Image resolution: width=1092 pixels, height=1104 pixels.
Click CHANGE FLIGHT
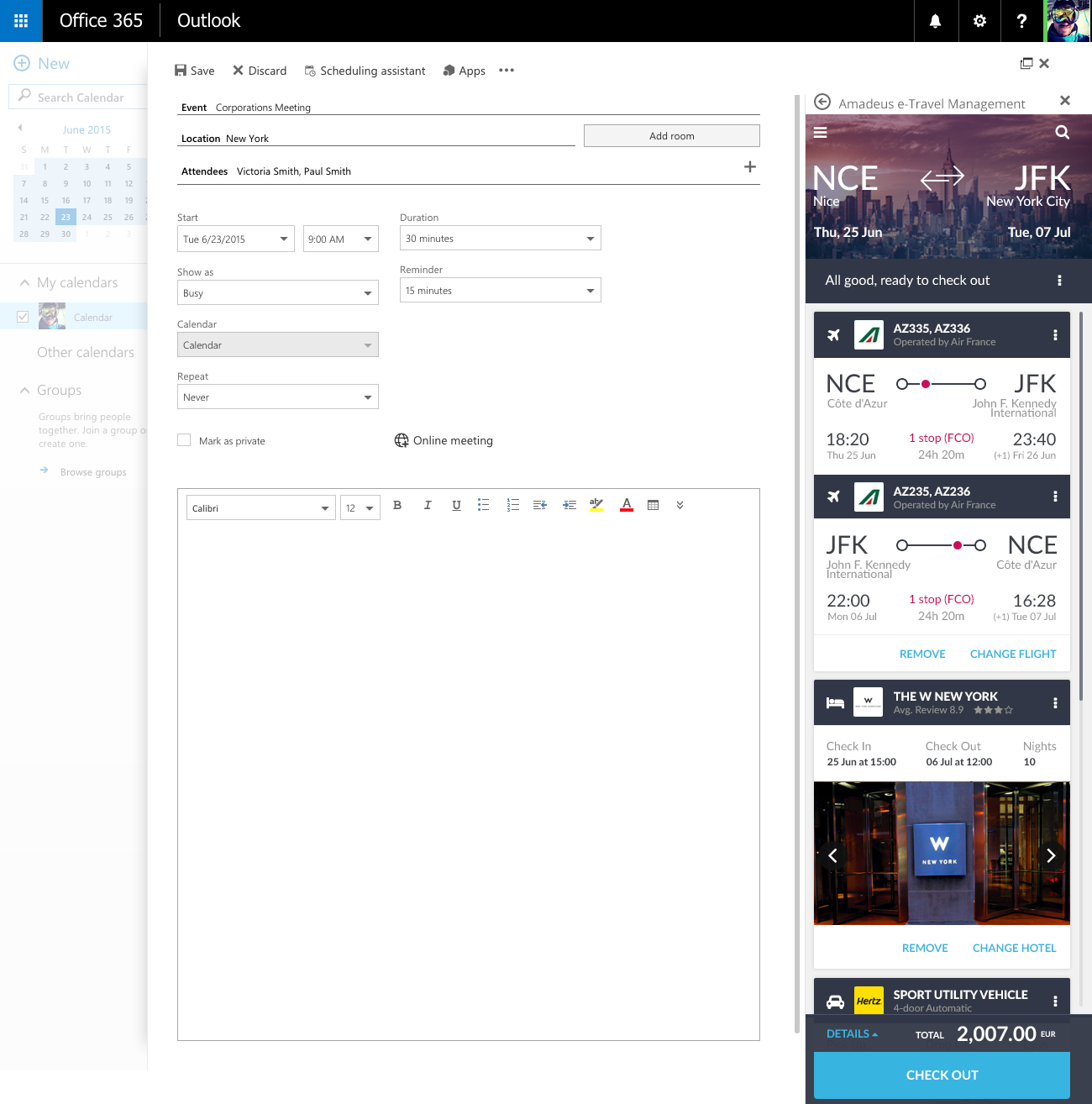tap(1013, 654)
